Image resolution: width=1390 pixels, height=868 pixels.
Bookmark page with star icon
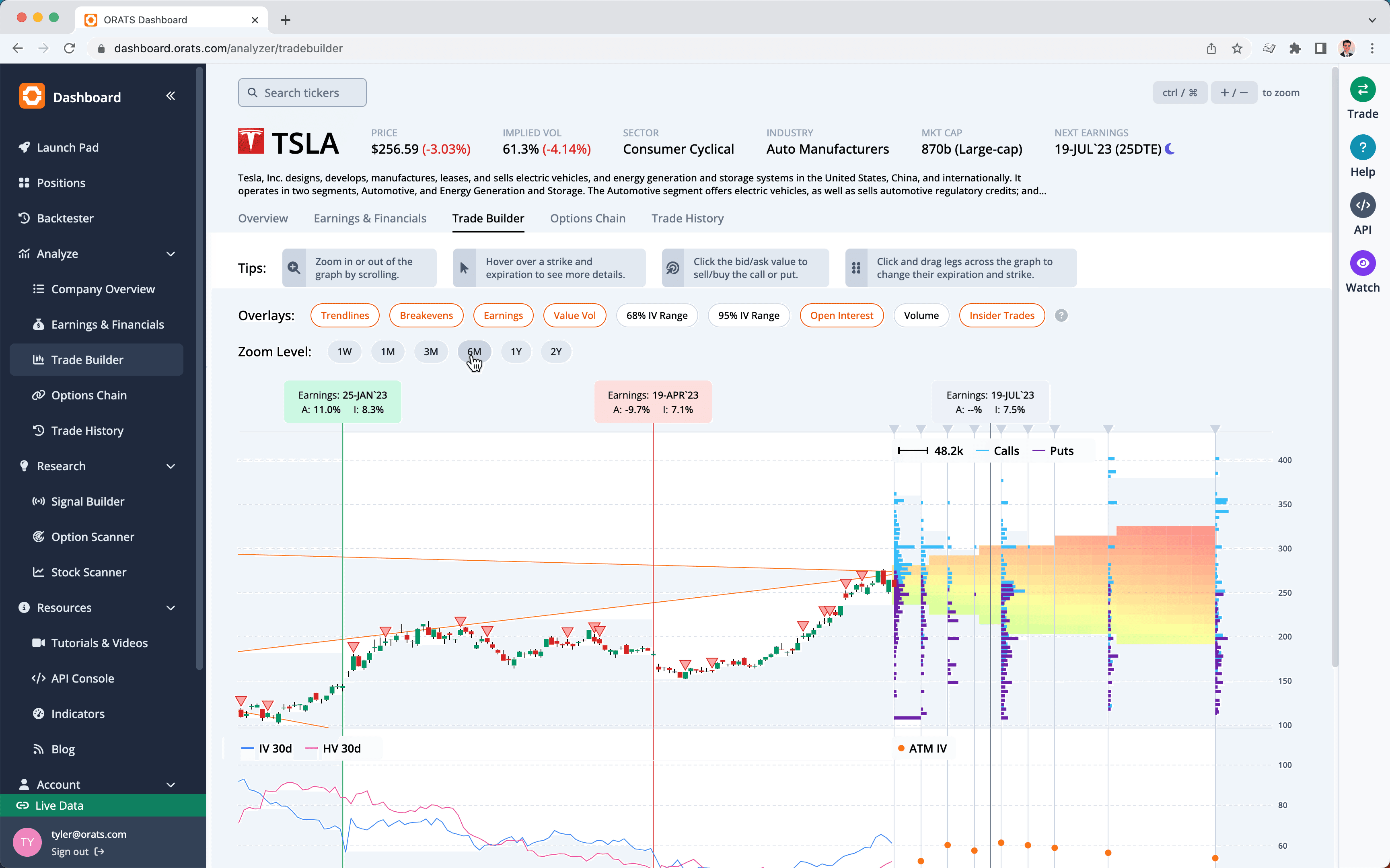click(x=1237, y=48)
